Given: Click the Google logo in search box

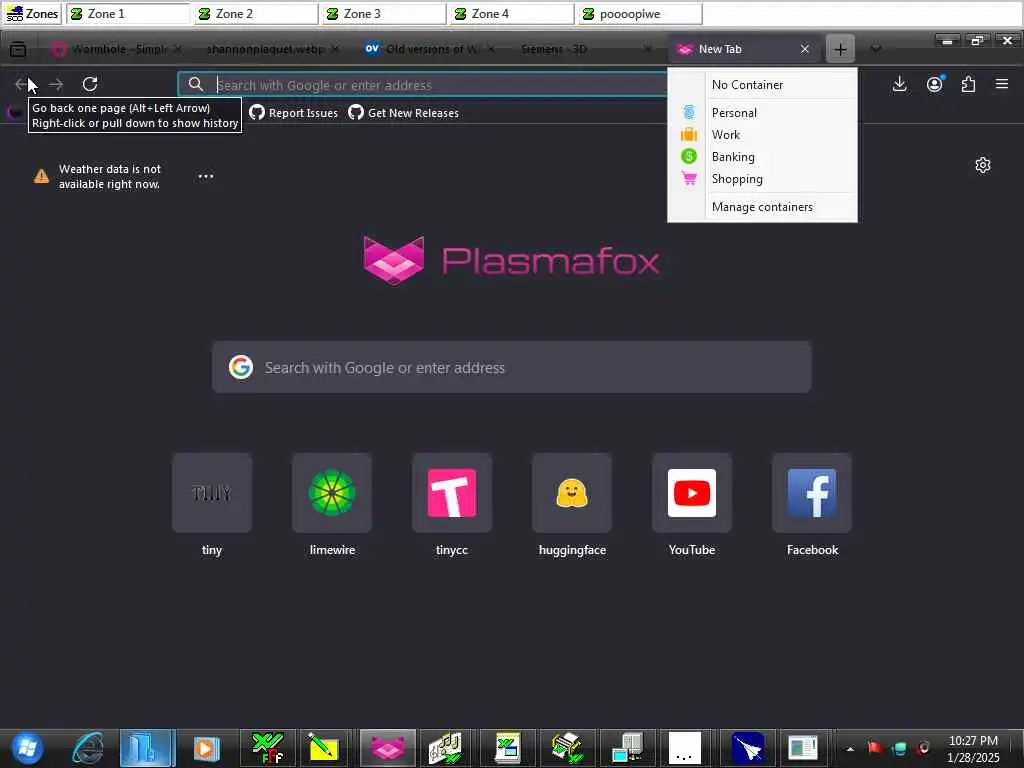Looking at the screenshot, I should (x=241, y=368).
